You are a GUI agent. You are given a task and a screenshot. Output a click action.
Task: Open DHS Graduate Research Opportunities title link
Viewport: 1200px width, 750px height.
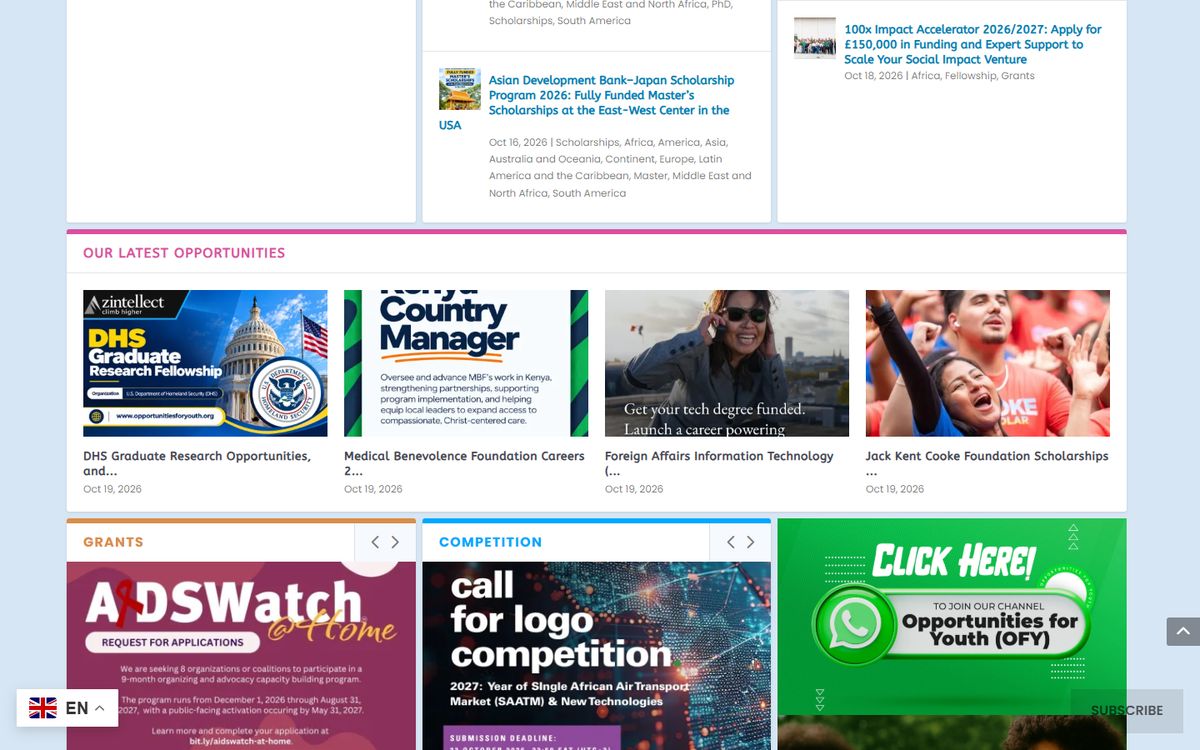coord(197,463)
